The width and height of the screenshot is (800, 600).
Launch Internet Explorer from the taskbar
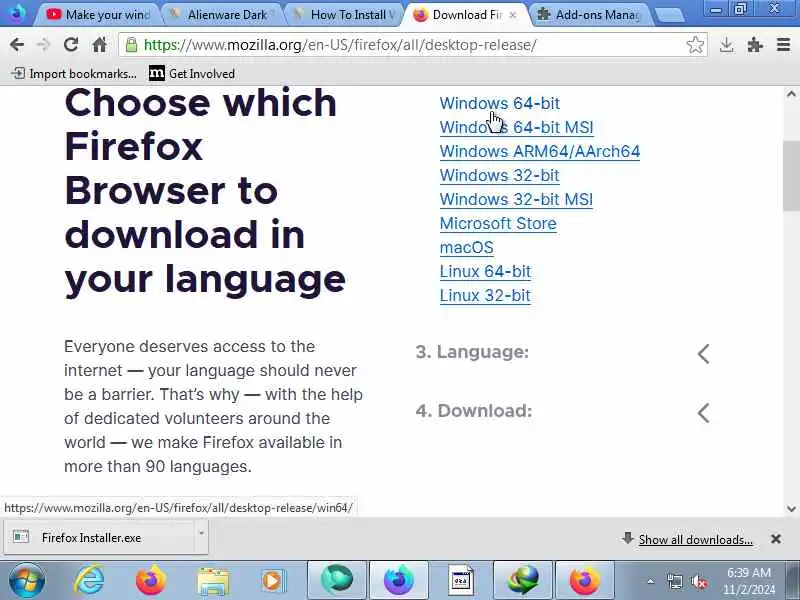click(89, 580)
